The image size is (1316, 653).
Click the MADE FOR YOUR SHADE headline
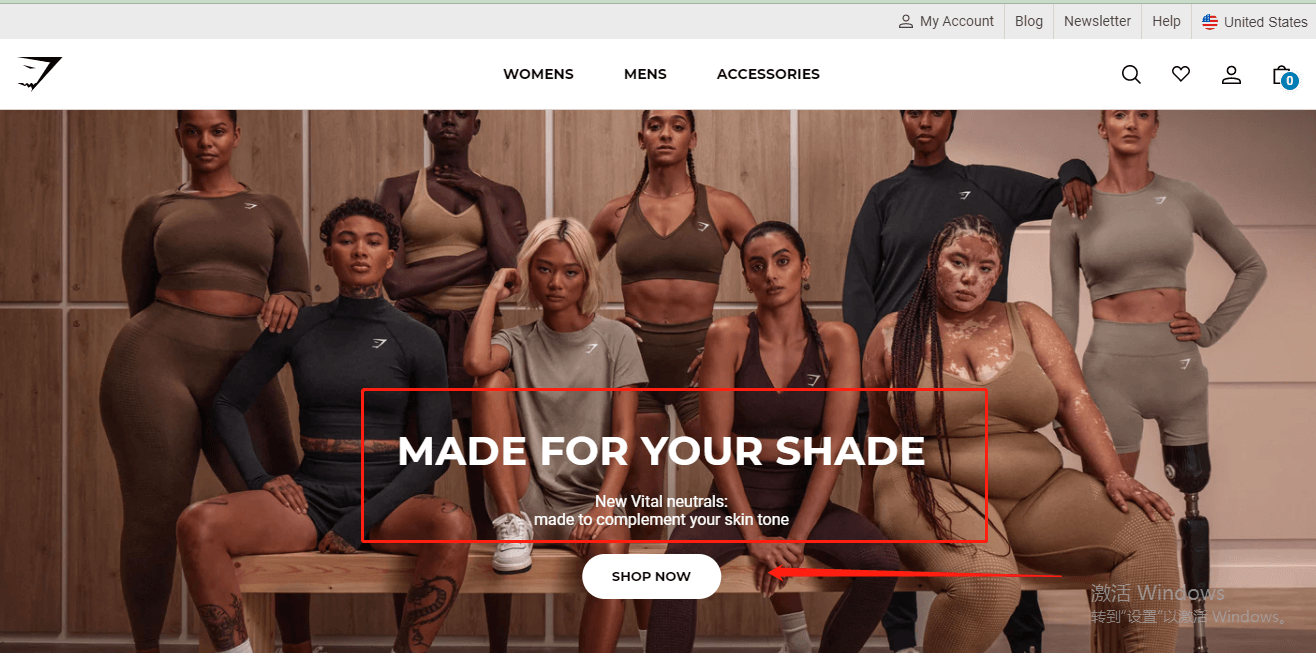coord(661,451)
